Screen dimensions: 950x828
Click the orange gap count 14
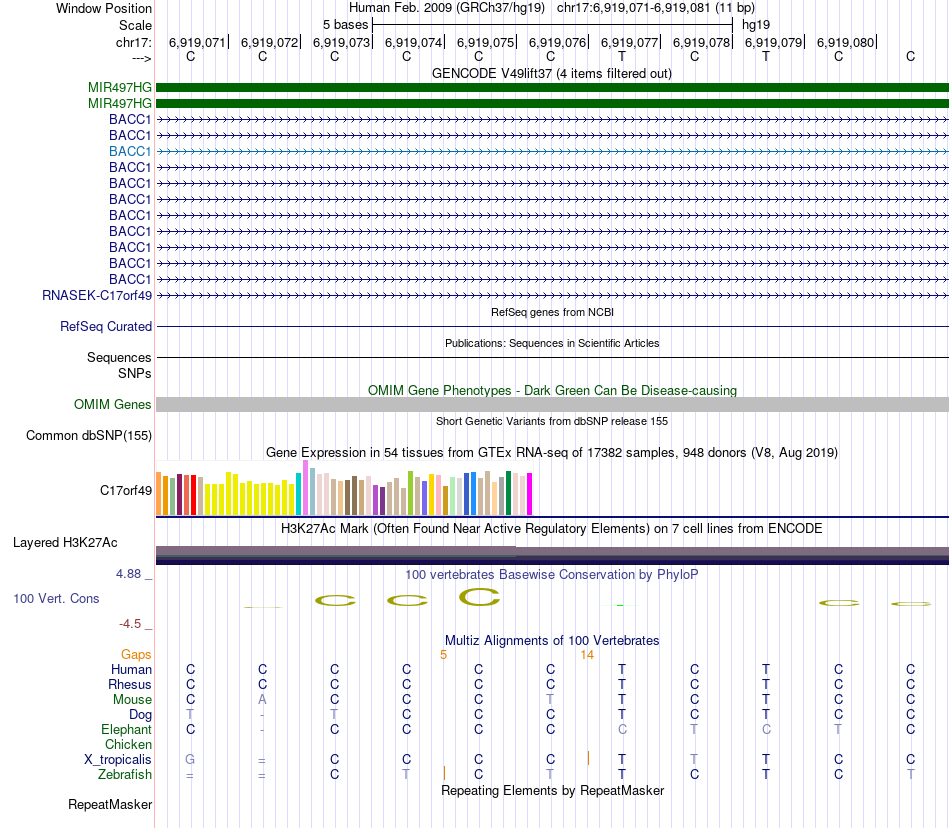[x=587, y=655]
